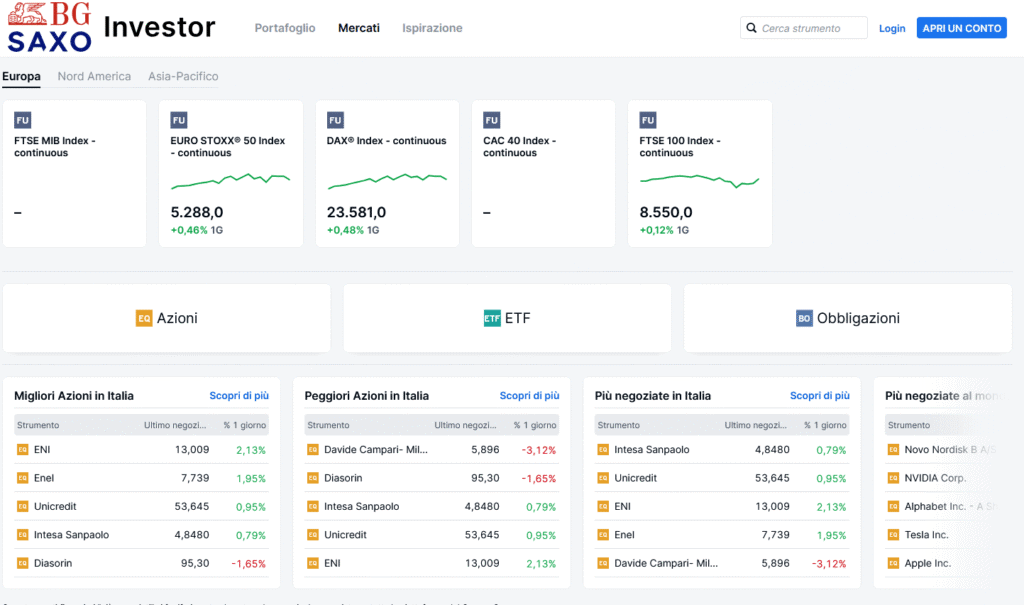Click the Tesla Inc. row name
Viewport: 1024px width, 605px height.
pyautogui.click(x=927, y=534)
